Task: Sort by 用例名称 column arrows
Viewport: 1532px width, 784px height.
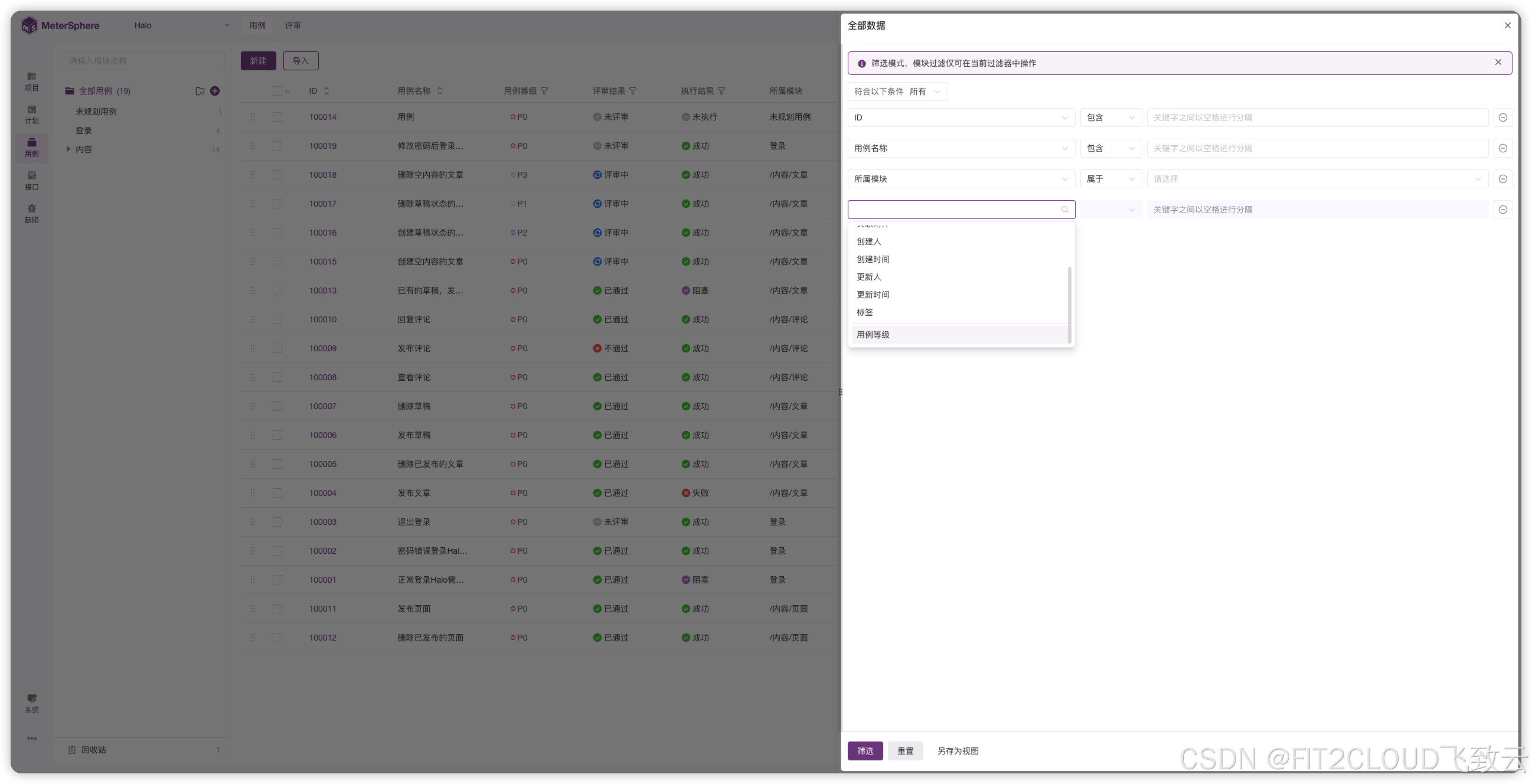Action: 440,91
